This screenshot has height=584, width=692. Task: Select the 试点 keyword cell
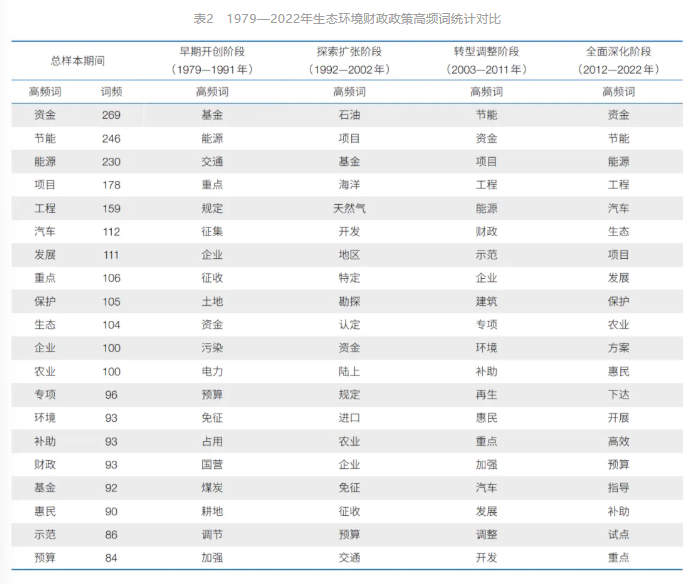coord(618,535)
